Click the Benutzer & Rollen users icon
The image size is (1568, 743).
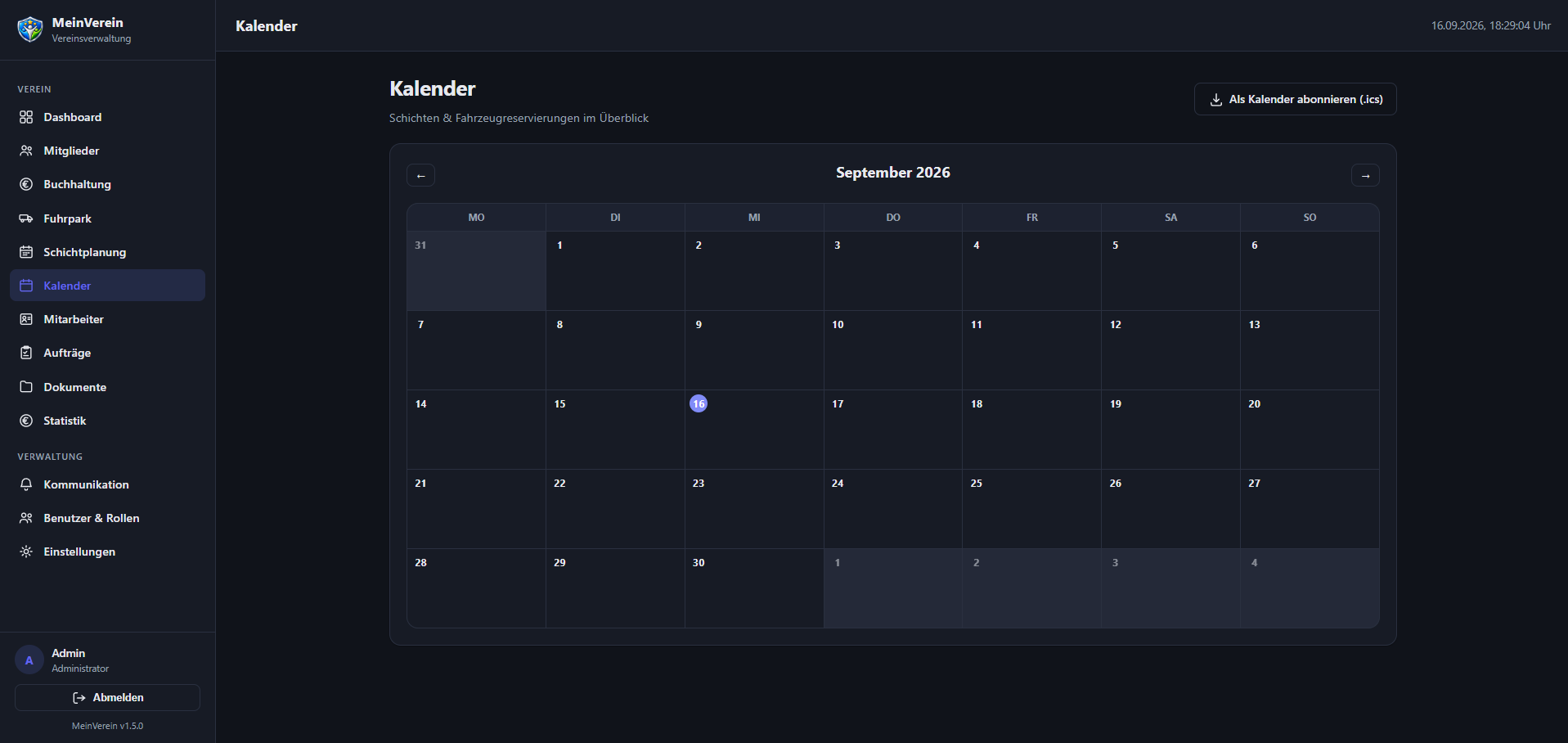click(x=26, y=518)
